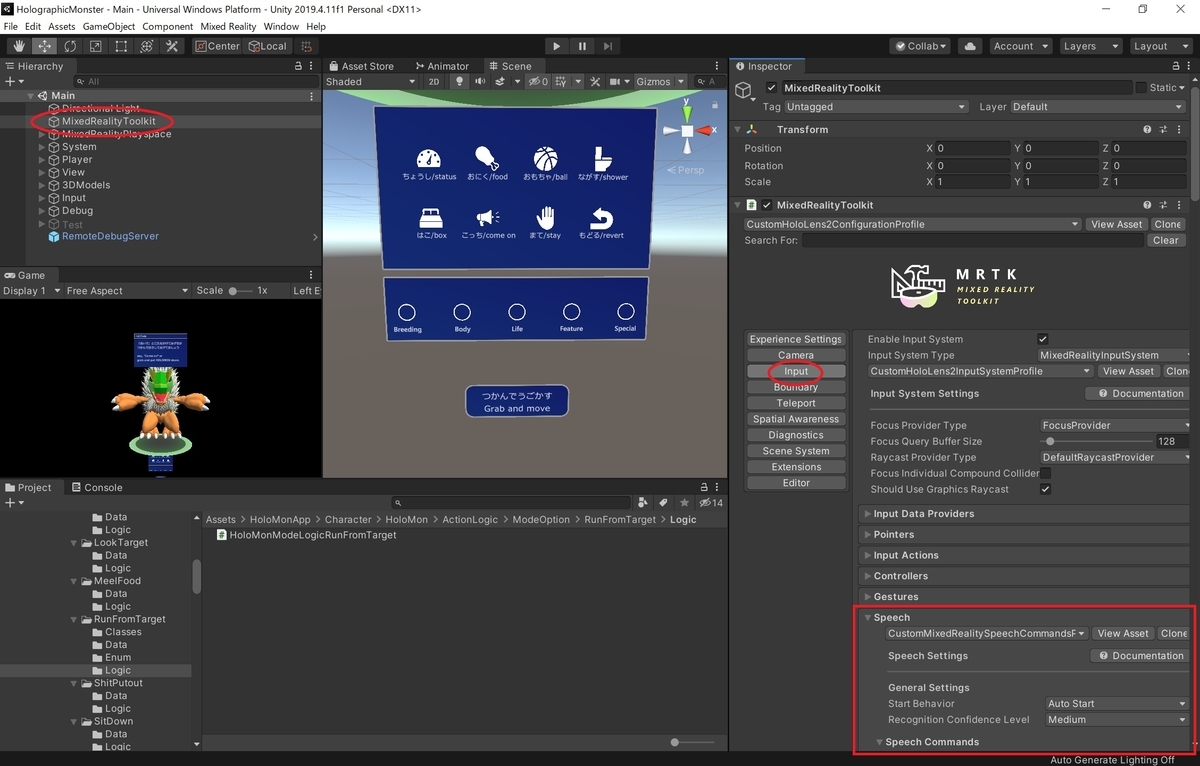
Task: Click the つかんでうごかす Grab and move button
Action: (517, 401)
